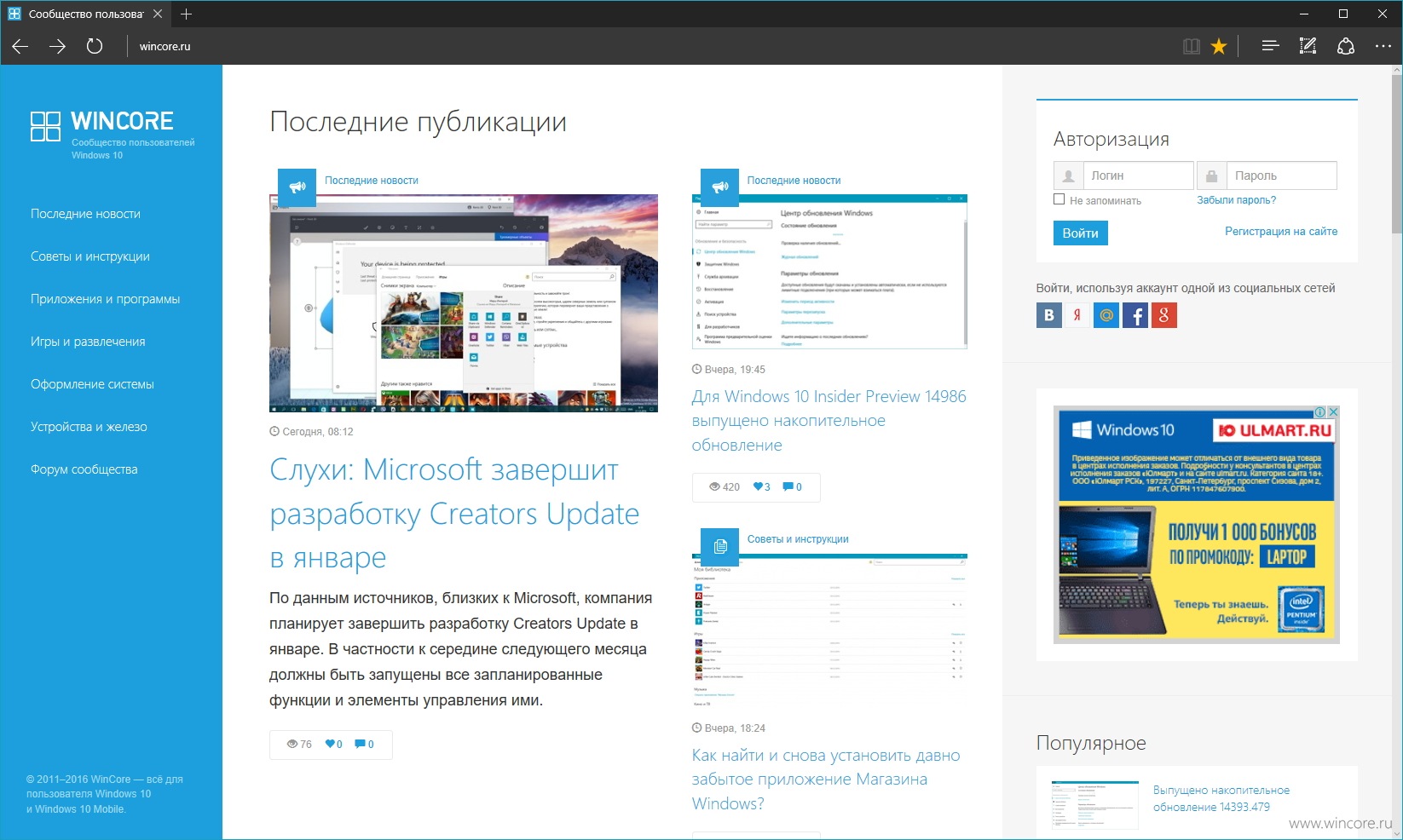Focus the Пароль input field
The height and width of the screenshot is (840, 1403).
[1281, 175]
